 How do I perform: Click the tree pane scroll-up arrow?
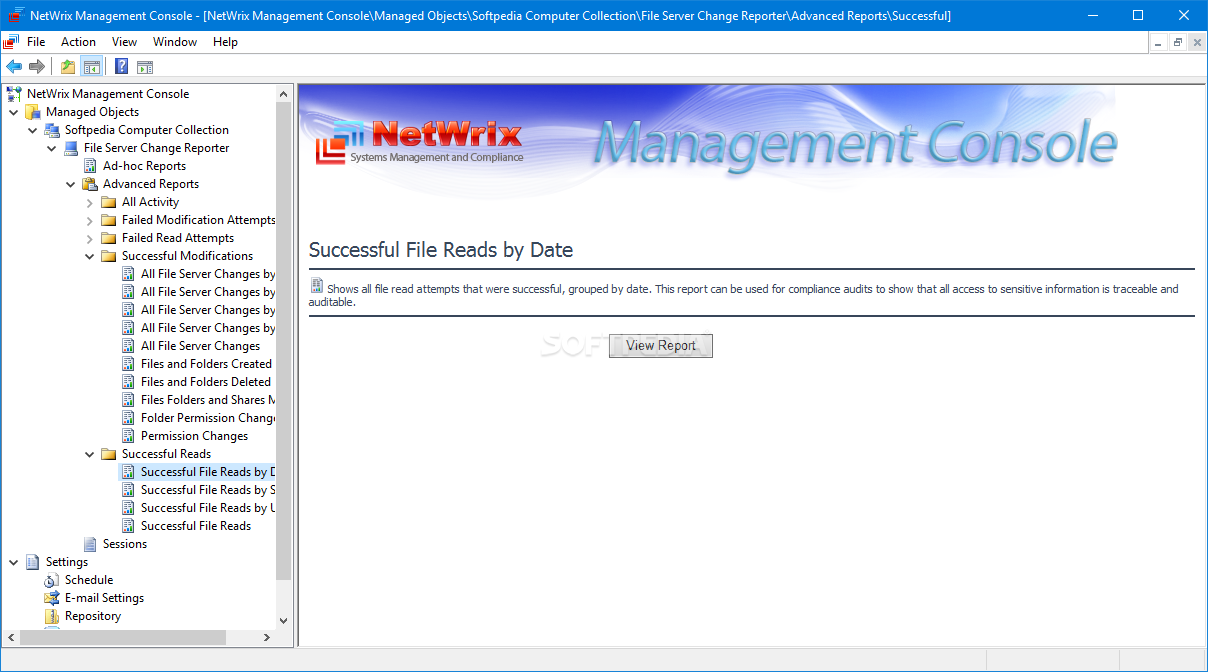pyautogui.click(x=284, y=93)
